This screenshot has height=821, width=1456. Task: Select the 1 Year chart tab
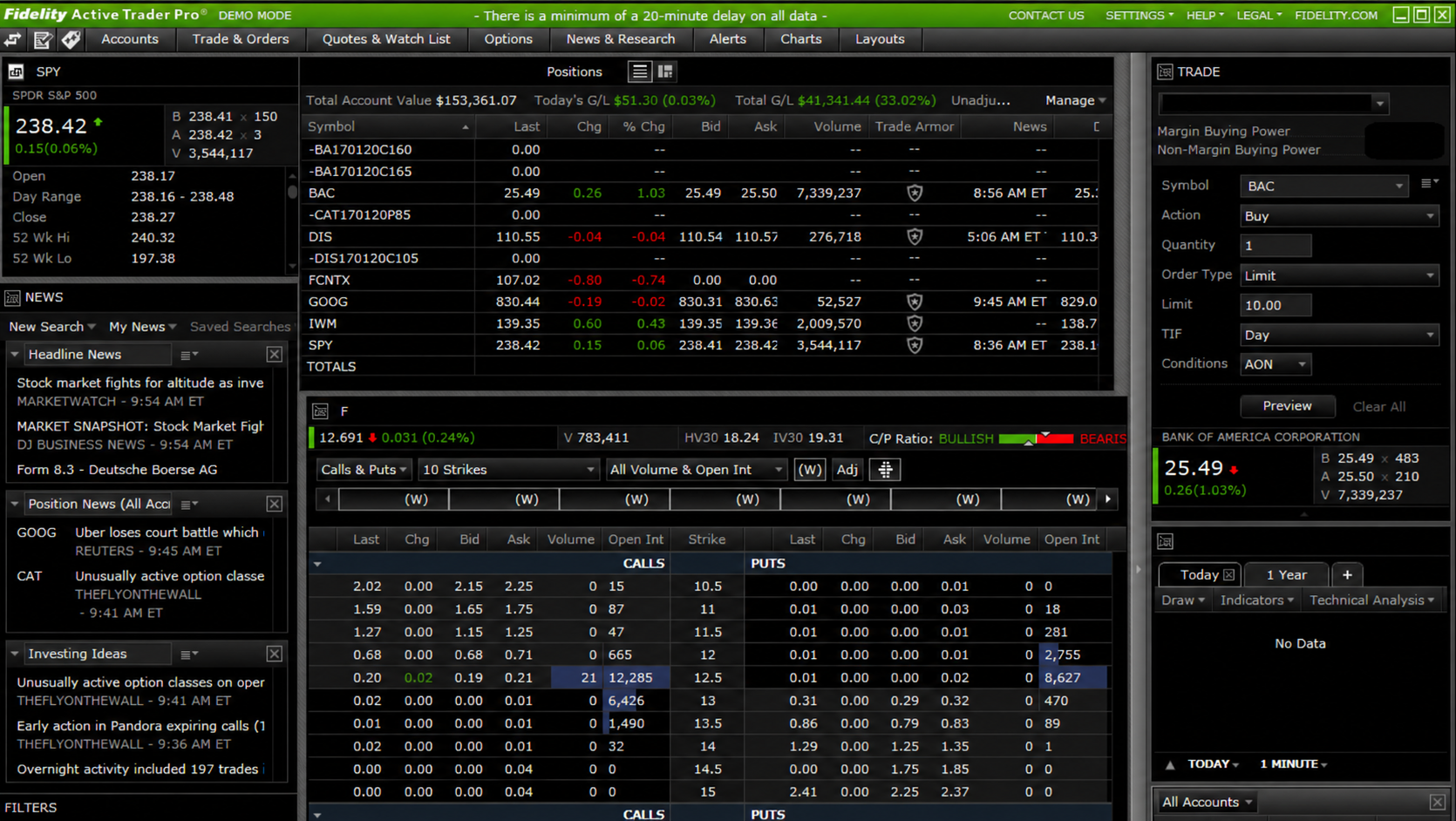(1286, 575)
